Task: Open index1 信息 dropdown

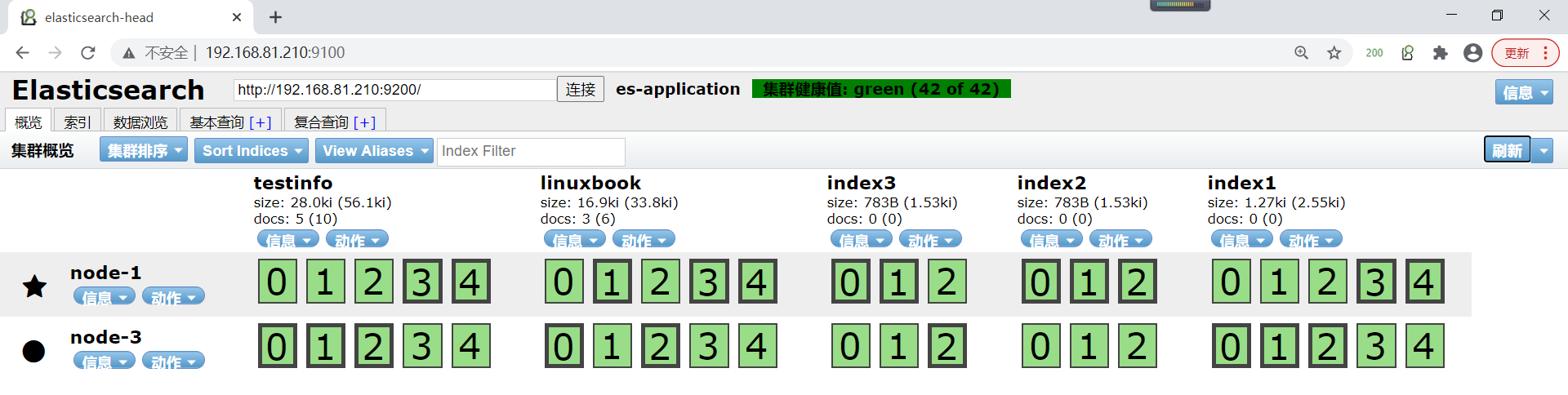Action: [1242, 240]
